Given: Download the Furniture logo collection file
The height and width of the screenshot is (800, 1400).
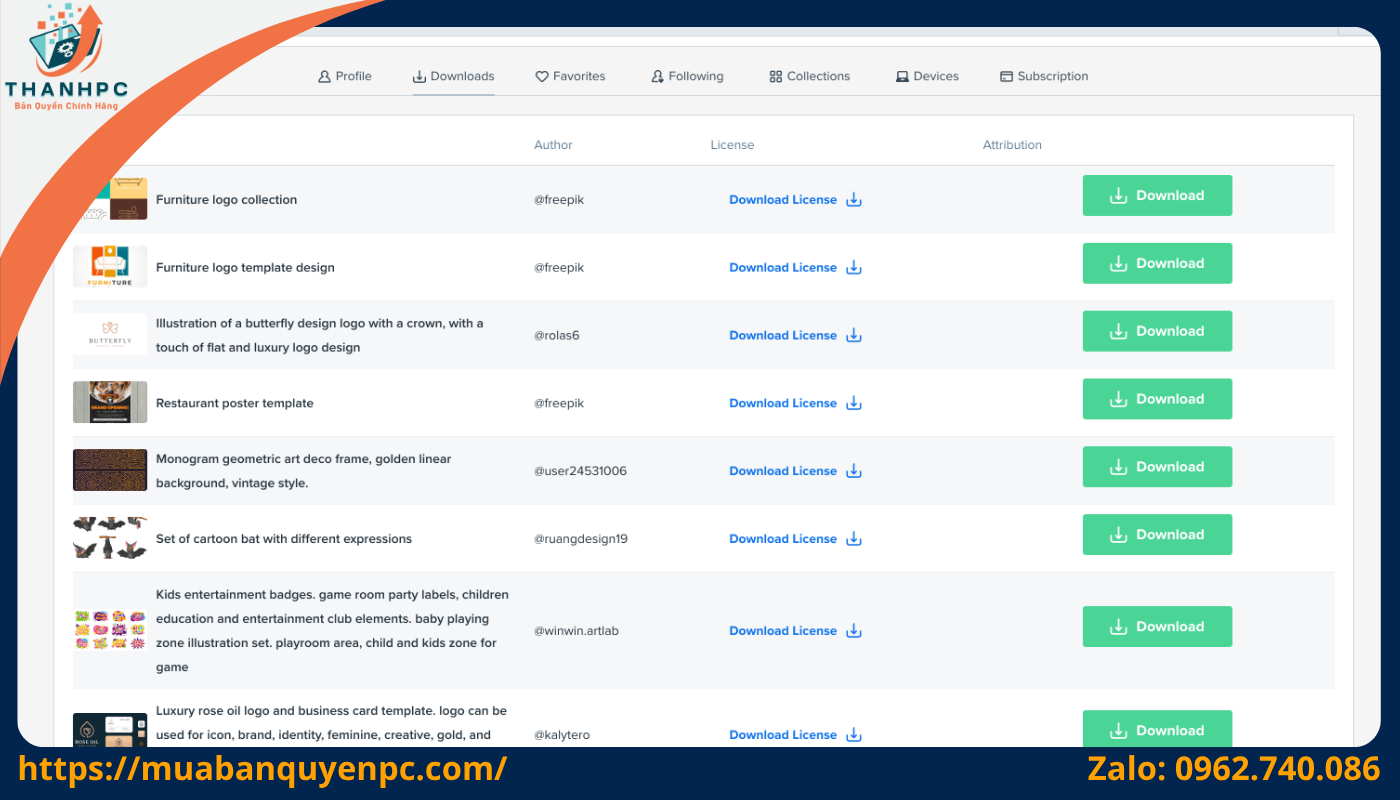Looking at the screenshot, I should coord(1157,196).
